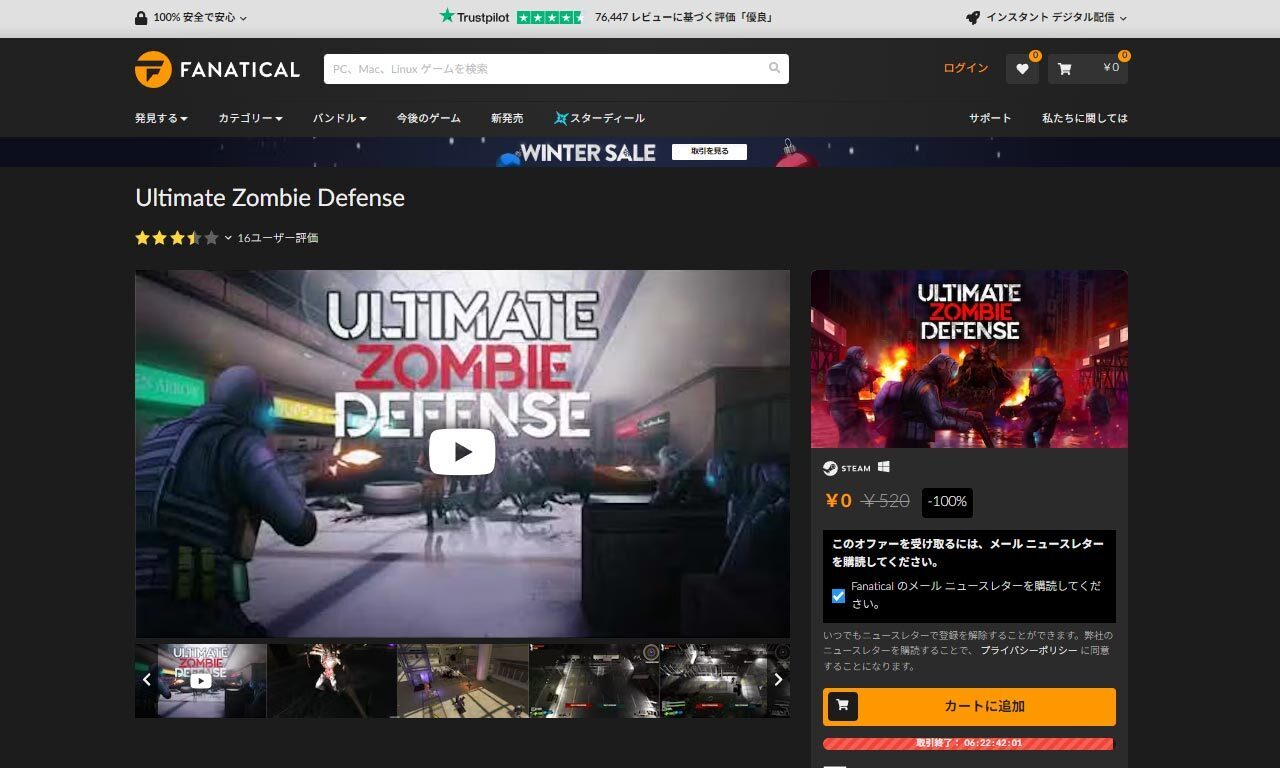The height and width of the screenshot is (768, 1280).
Task: Click the rocket instant delivery icon
Action: click(x=973, y=18)
